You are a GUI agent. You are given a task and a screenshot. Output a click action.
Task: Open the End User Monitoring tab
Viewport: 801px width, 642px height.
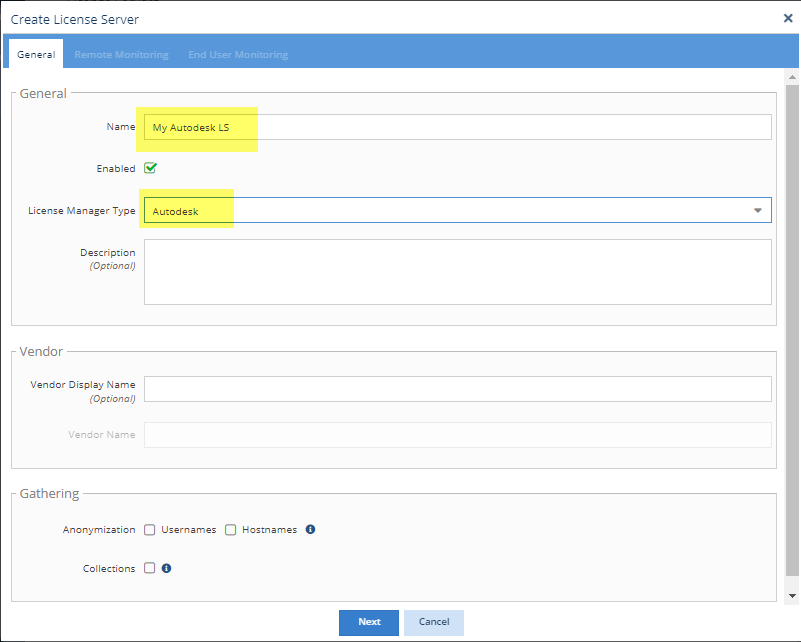coord(238,54)
